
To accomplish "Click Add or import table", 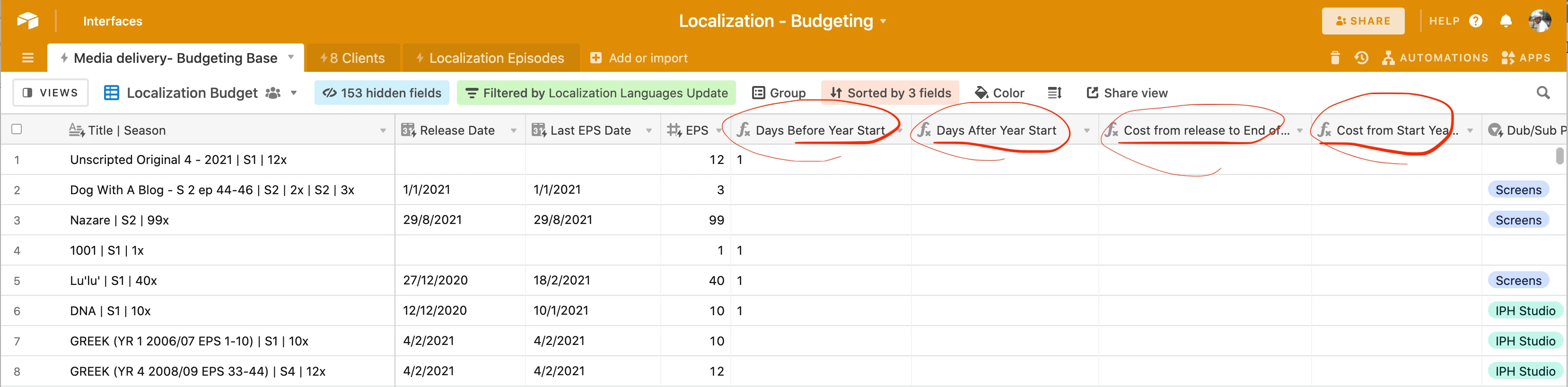I will [639, 58].
